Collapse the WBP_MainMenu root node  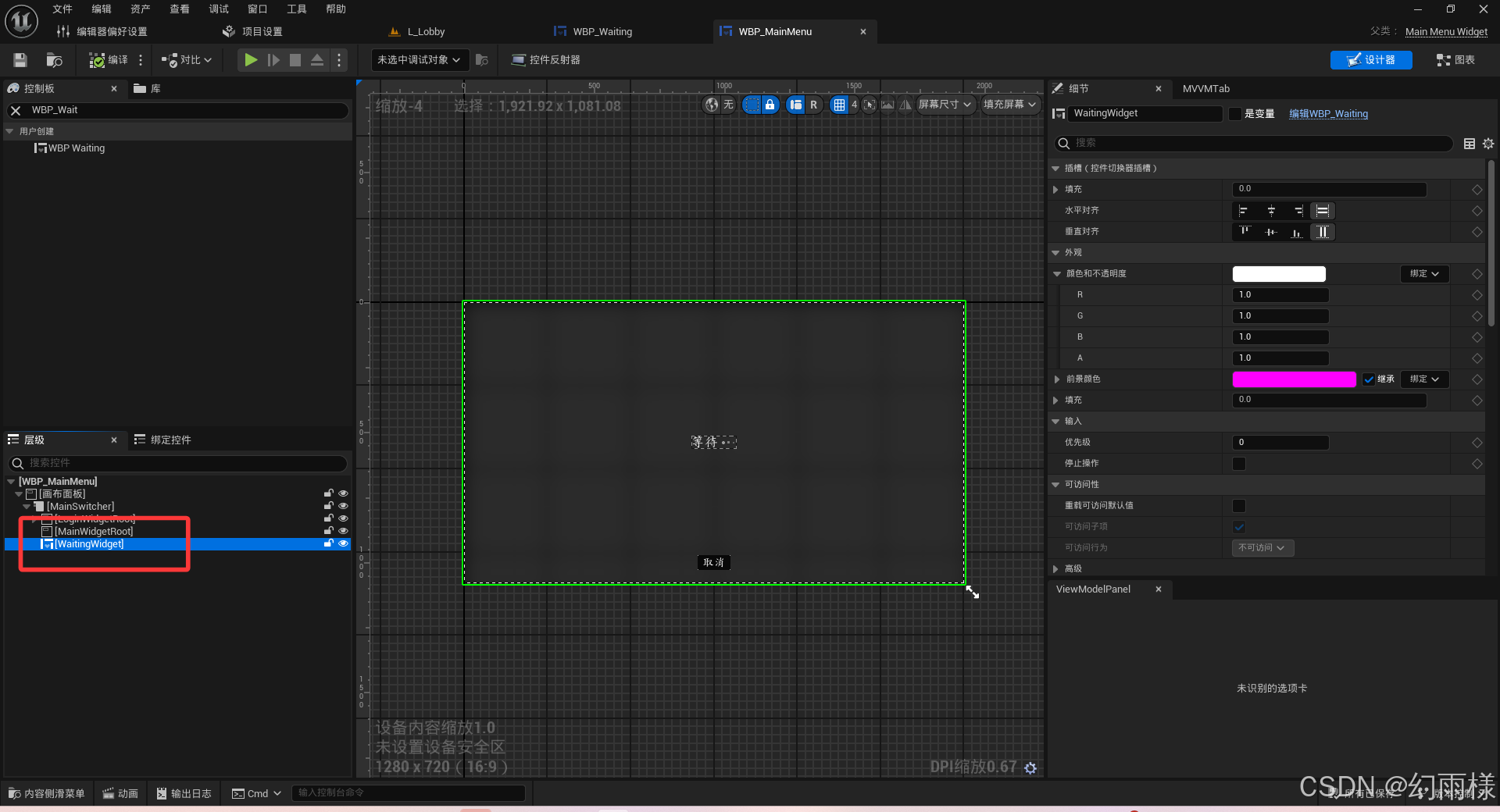(11, 482)
